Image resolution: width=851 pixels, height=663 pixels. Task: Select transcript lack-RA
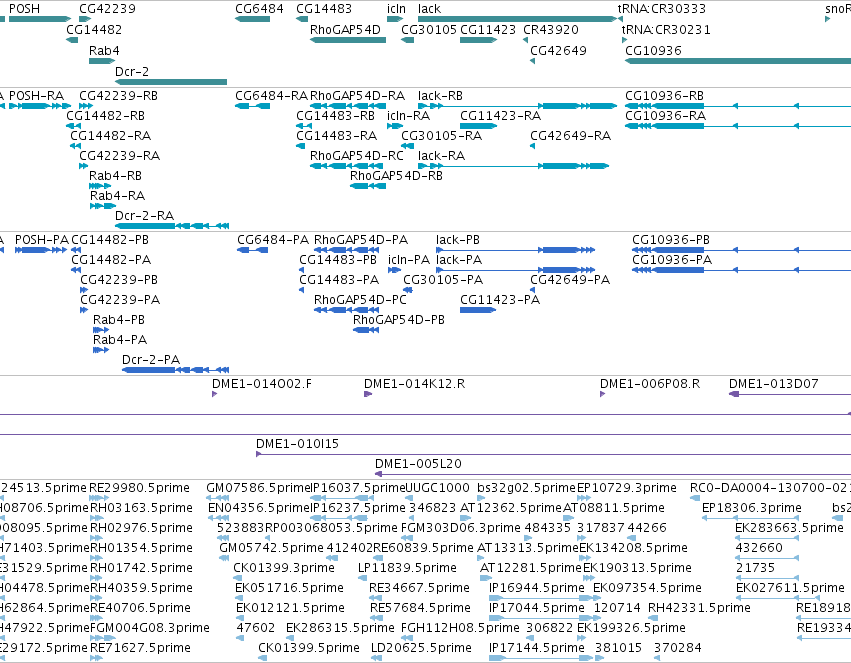(x=513, y=166)
